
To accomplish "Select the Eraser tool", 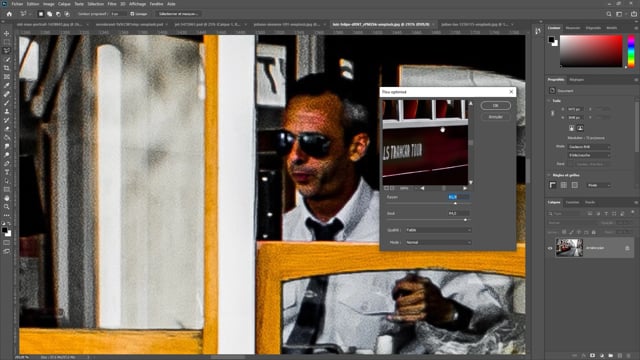I will (7, 129).
